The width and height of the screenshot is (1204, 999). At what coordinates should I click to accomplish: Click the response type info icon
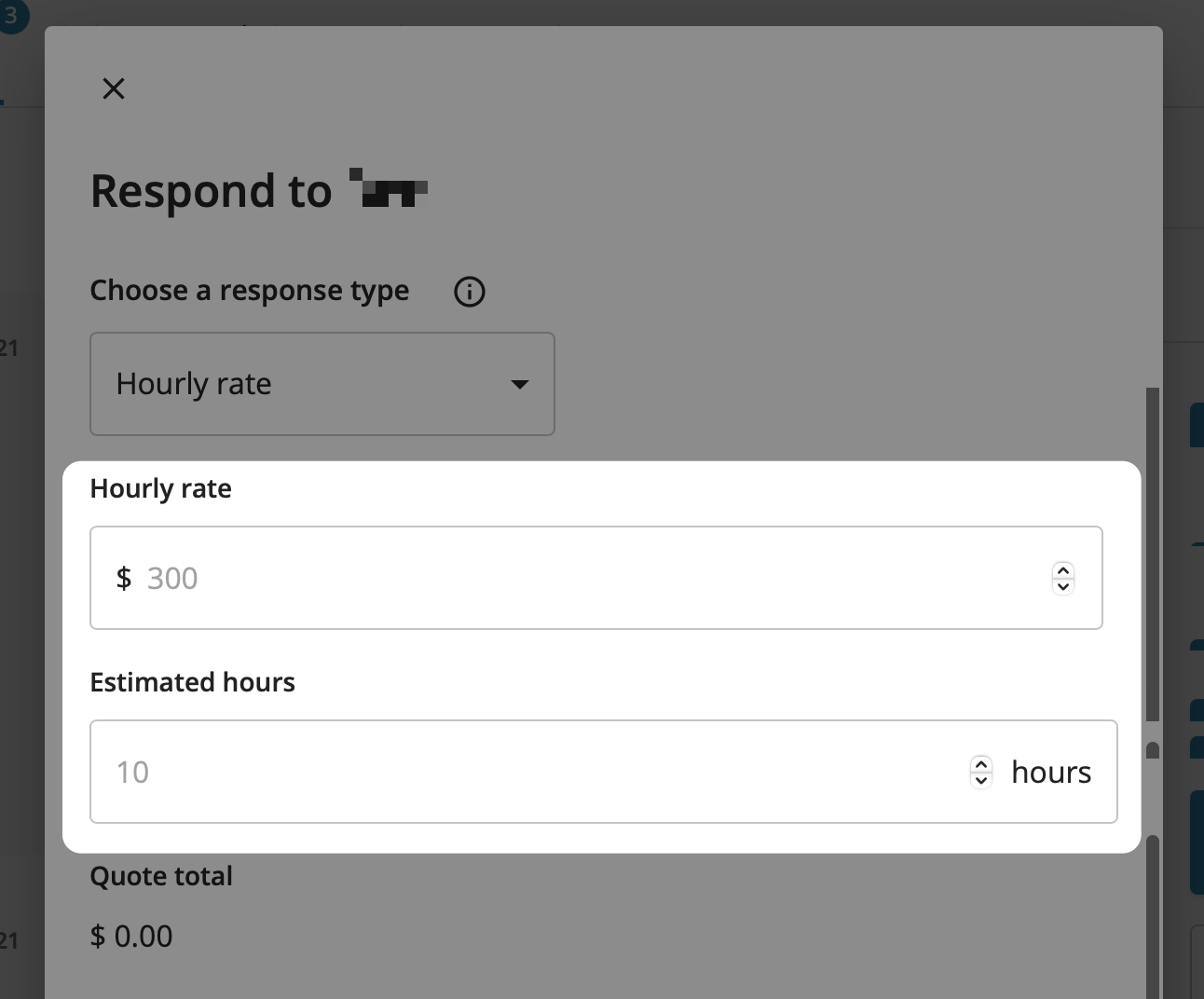click(469, 292)
